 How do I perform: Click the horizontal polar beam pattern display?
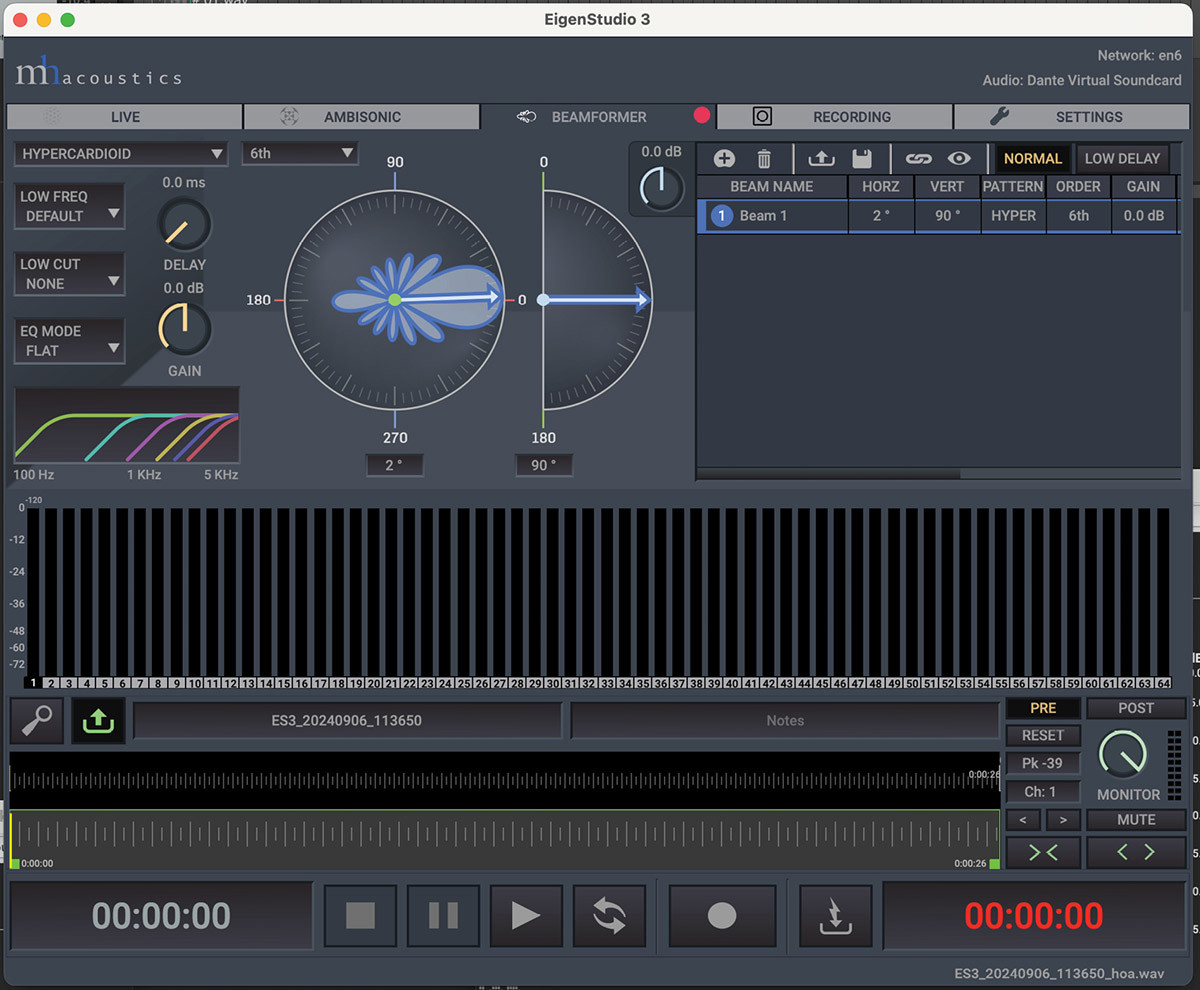[x=394, y=299]
